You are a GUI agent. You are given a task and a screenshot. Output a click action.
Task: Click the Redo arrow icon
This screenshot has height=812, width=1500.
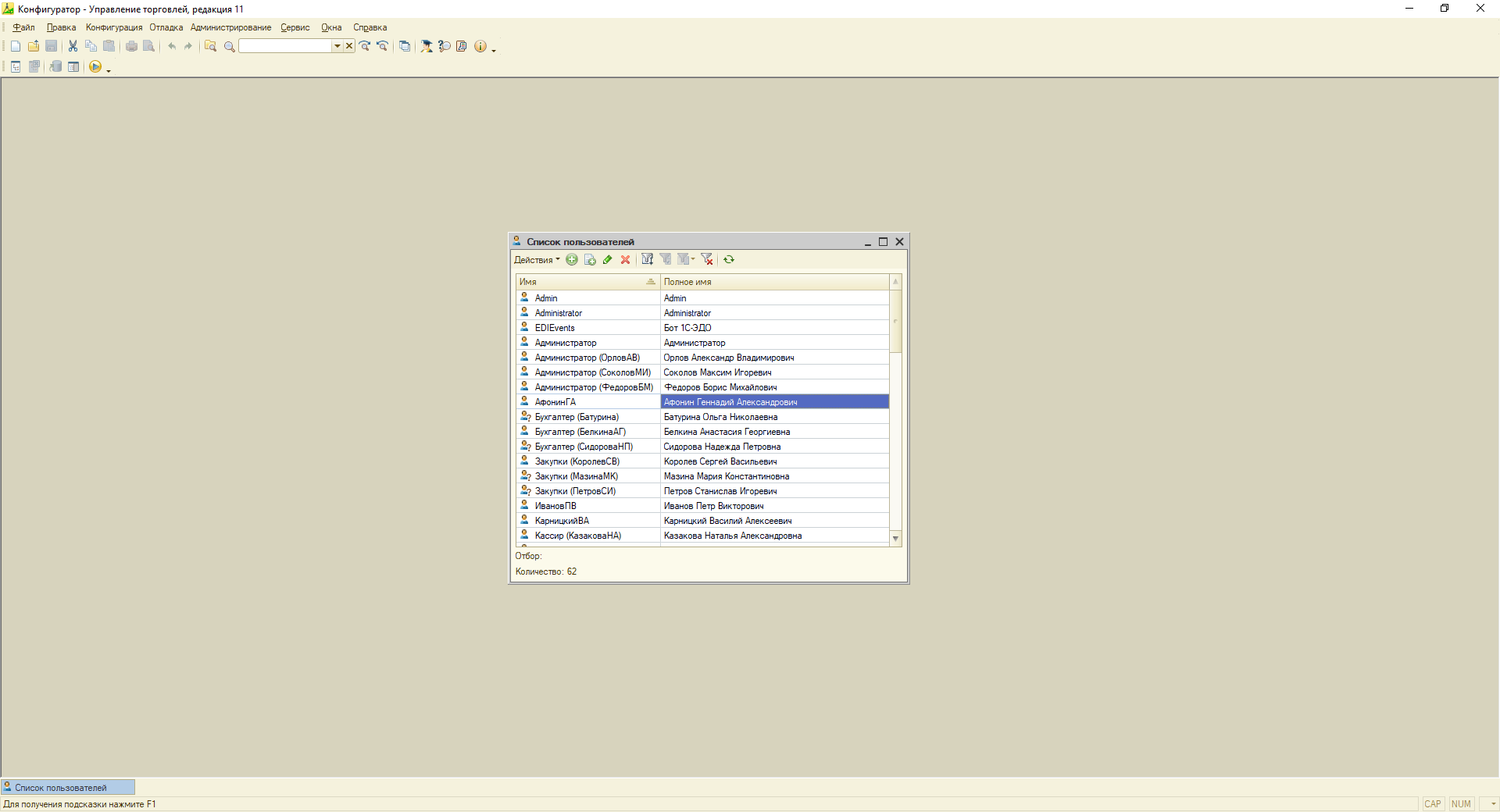(x=188, y=46)
